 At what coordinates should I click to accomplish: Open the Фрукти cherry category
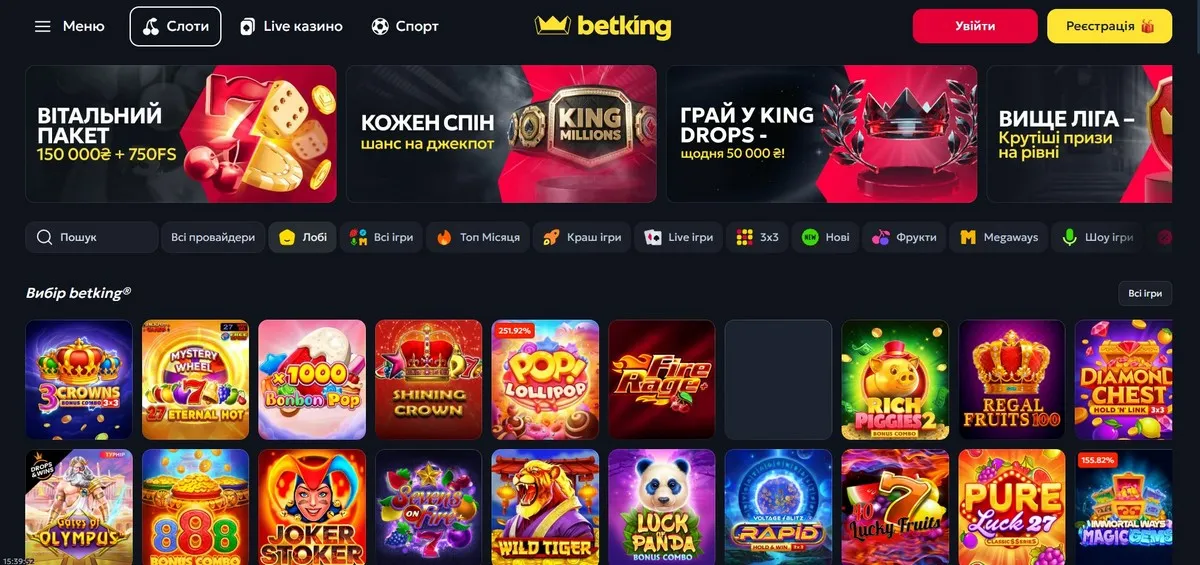905,237
